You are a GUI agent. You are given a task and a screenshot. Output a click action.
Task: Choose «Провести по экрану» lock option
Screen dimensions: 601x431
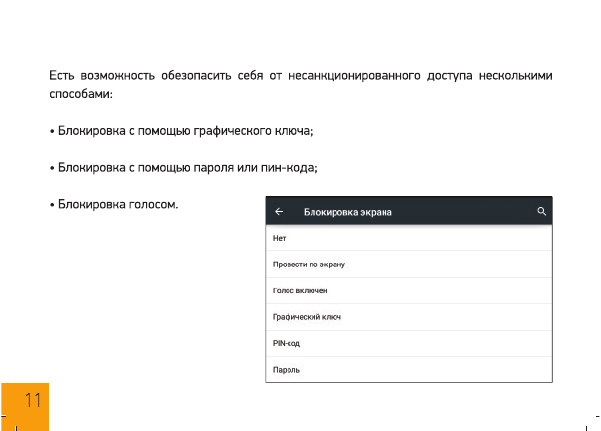(309, 264)
